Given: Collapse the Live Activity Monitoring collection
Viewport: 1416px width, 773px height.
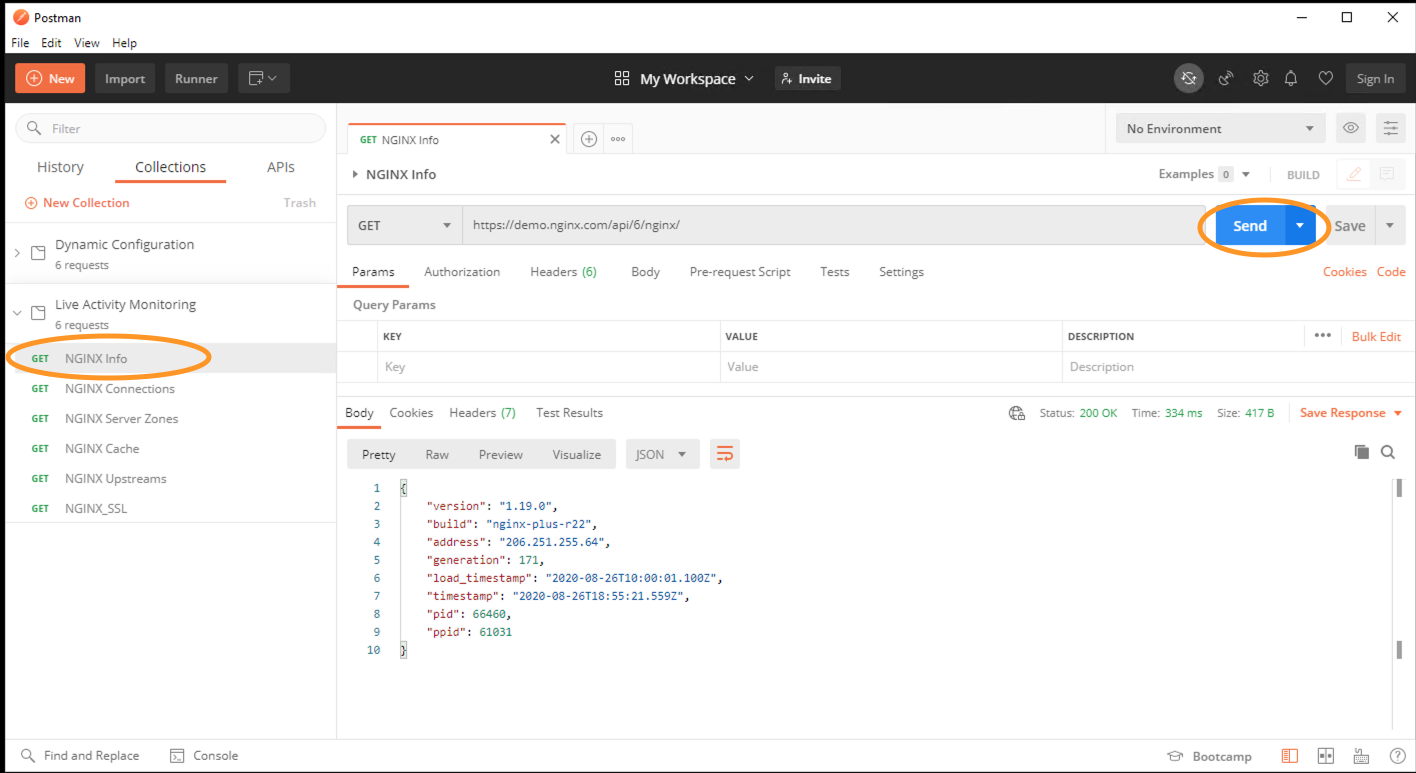Looking at the screenshot, I should pyautogui.click(x=17, y=313).
